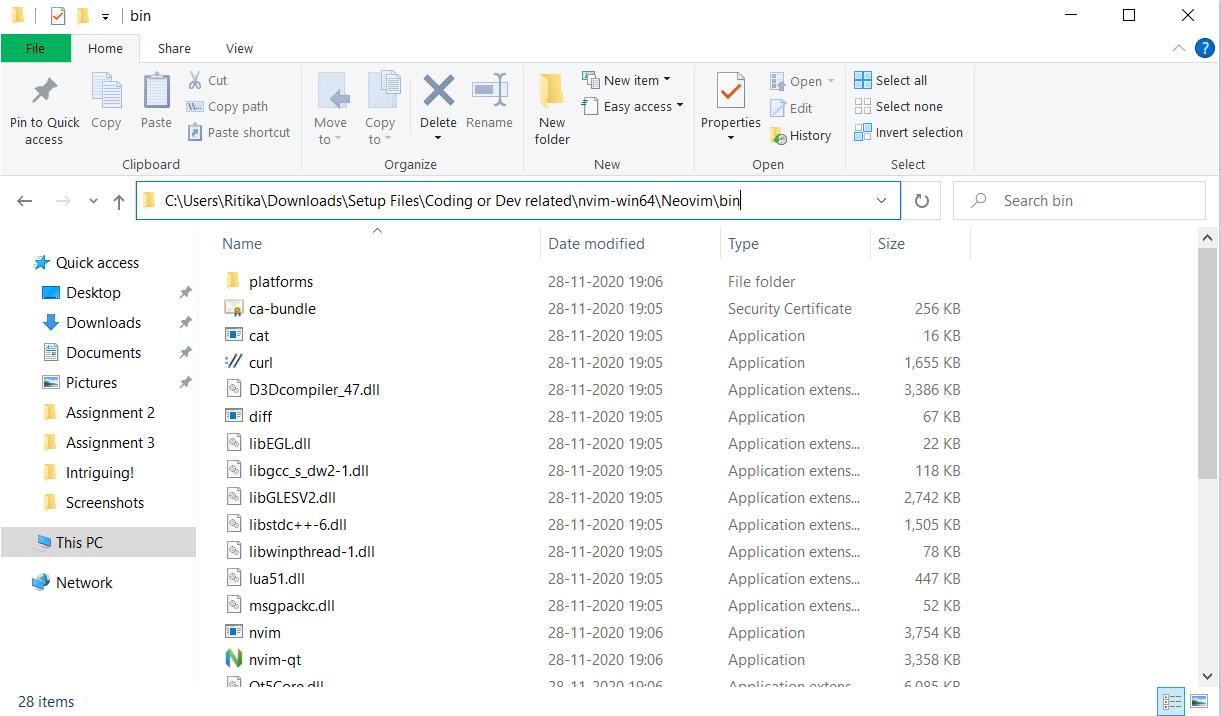Click Properties quick access toolbar checkbox icon
Screen dimensions: 1221x716
click(58, 16)
